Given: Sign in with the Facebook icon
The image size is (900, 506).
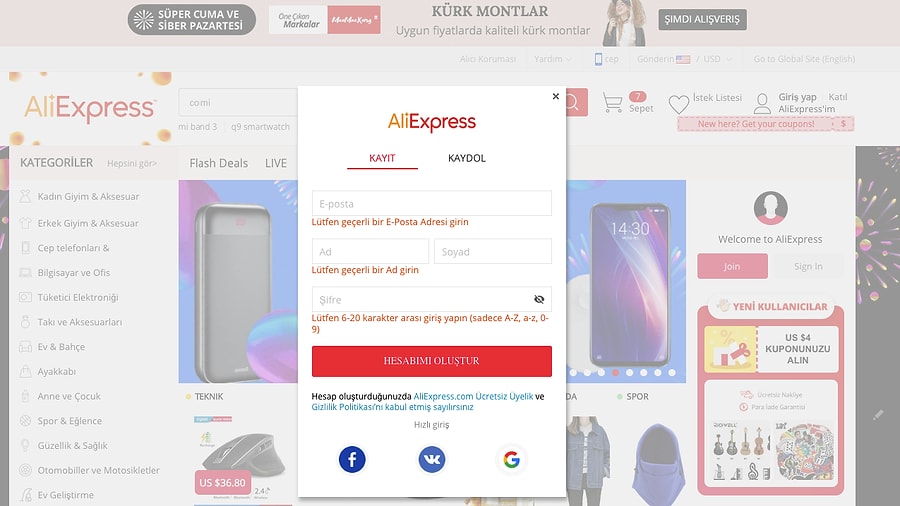Looking at the screenshot, I should (x=352, y=460).
